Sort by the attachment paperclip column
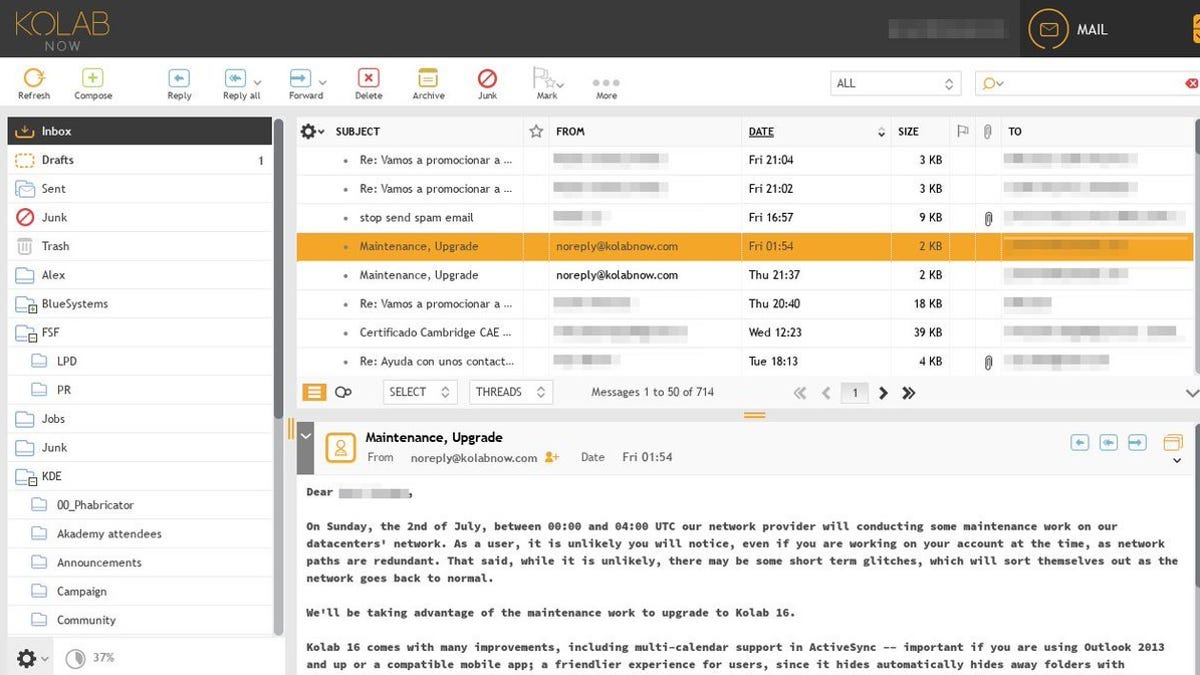This screenshot has width=1200, height=675. [987, 131]
